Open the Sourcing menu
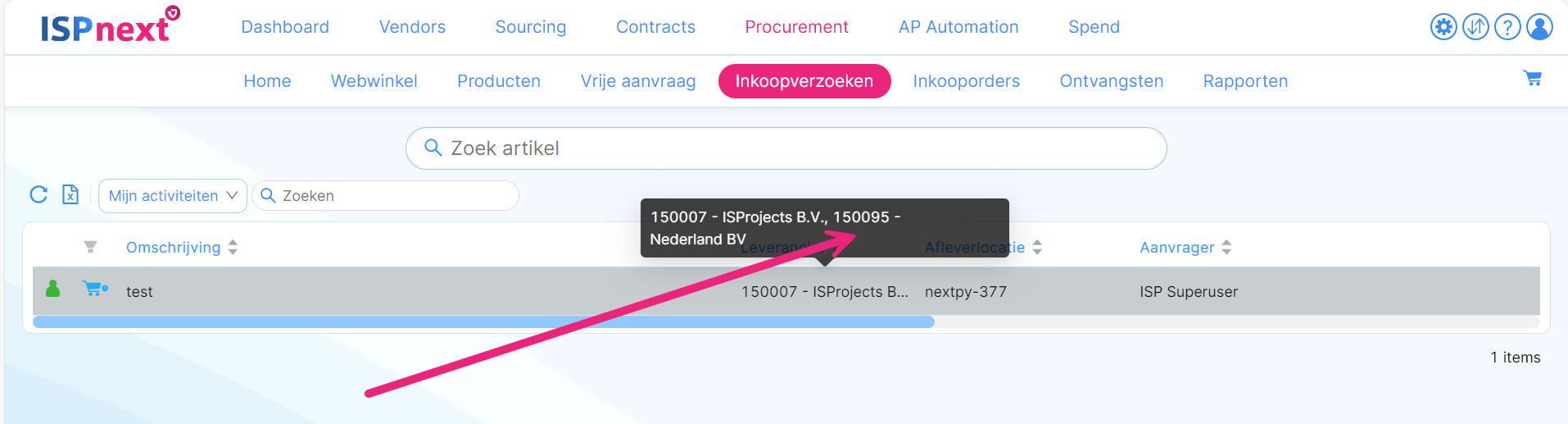Viewport: 1568px width, 424px height. click(x=531, y=27)
